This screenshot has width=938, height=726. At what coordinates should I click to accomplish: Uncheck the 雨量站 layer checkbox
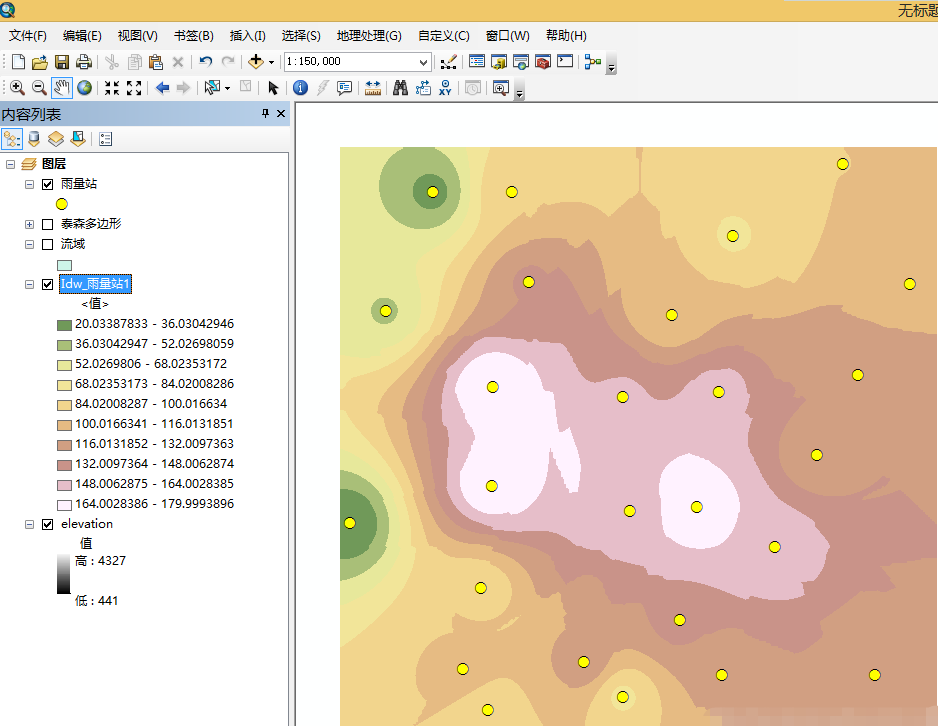click(x=47, y=184)
